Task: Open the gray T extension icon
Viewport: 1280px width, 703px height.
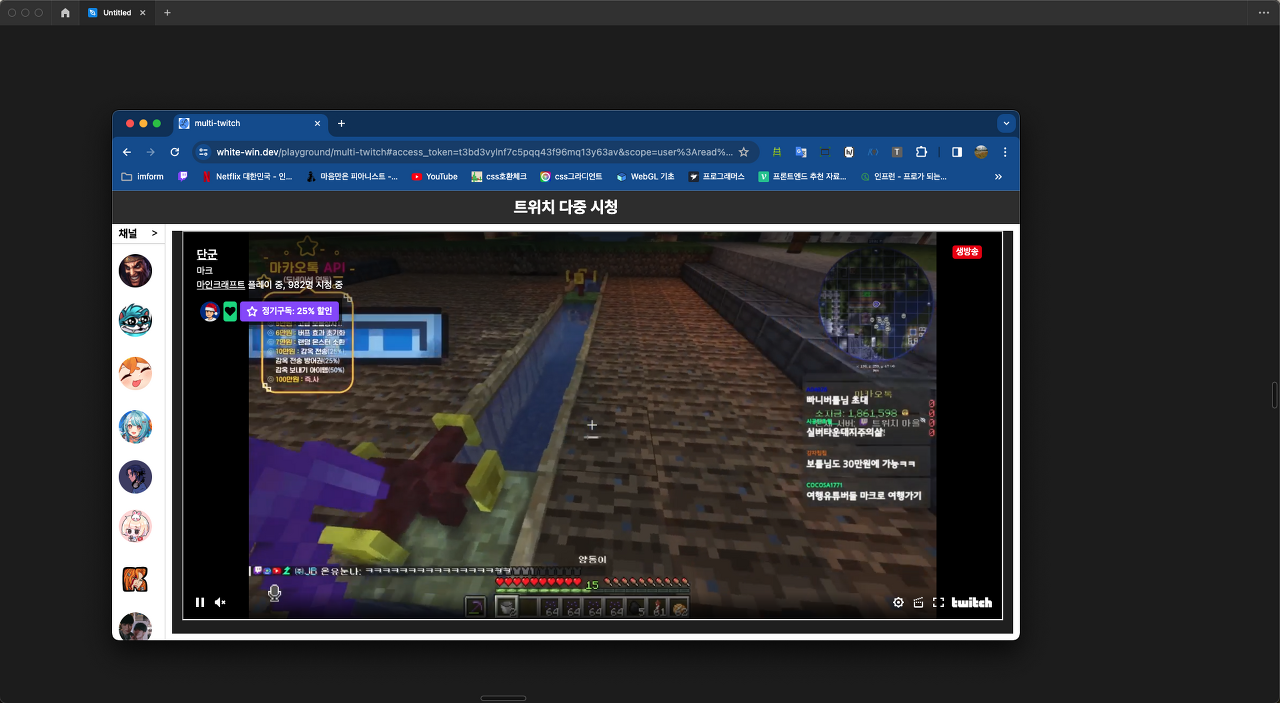Action: pos(897,152)
